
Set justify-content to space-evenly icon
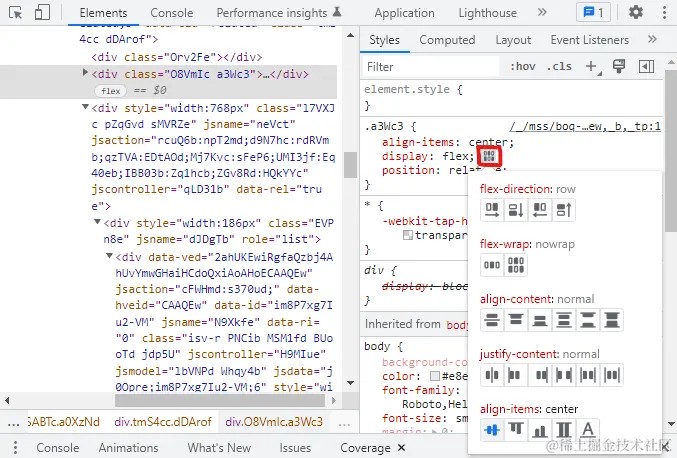tap(612, 375)
